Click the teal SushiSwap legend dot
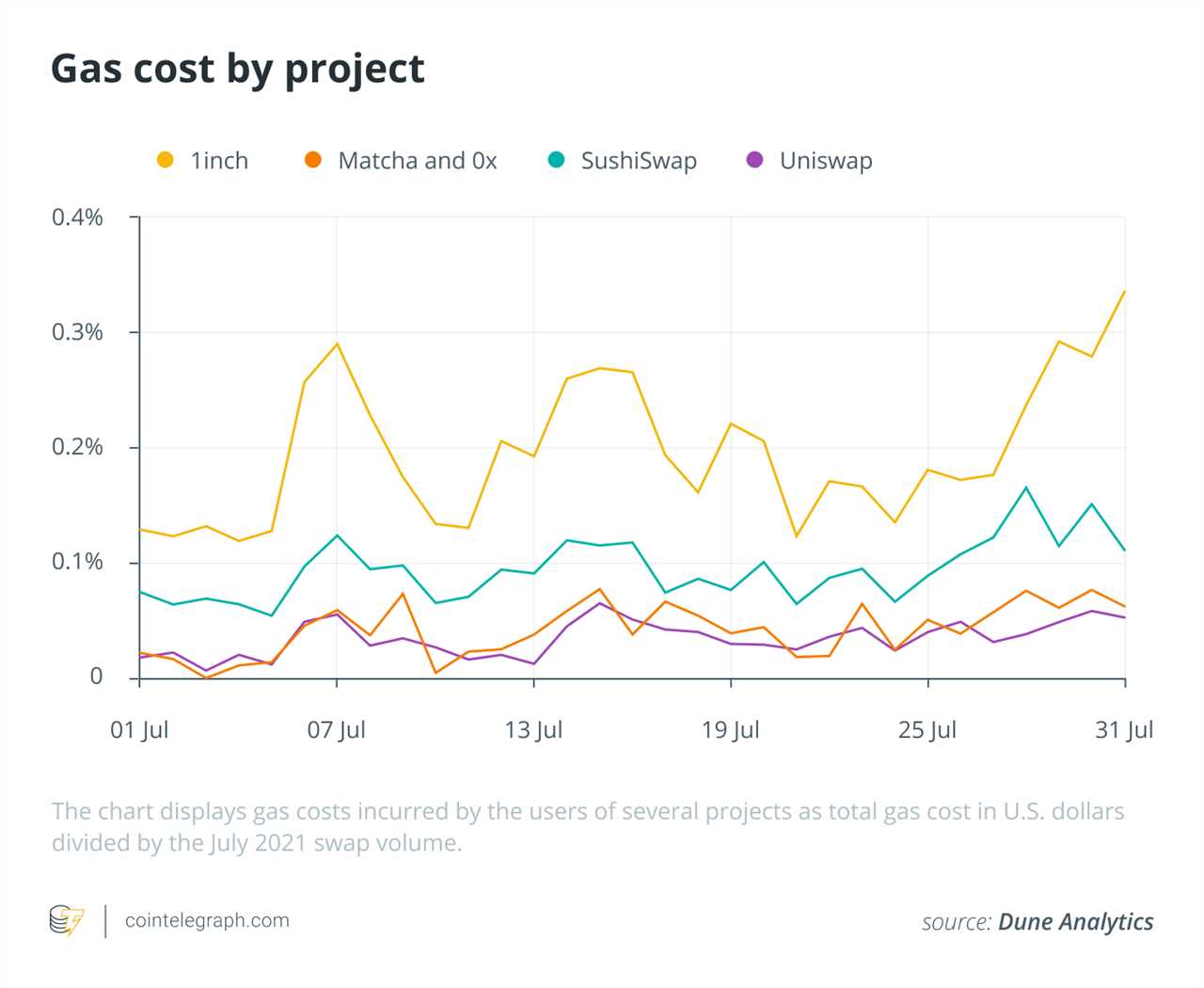The width and height of the screenshot is (1204, 988). tap(556, 160)
